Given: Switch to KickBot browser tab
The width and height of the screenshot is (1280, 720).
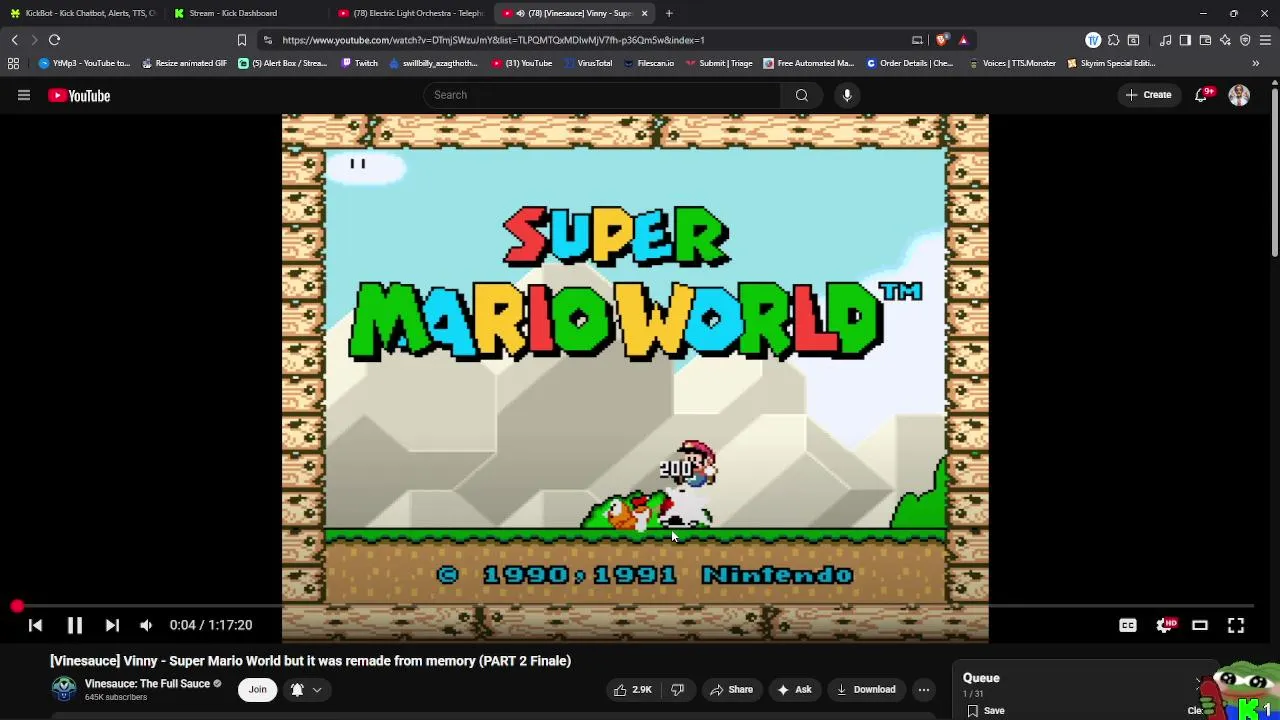Looking at the screenshot, I should pyautogui.click(x=82, y=13).
